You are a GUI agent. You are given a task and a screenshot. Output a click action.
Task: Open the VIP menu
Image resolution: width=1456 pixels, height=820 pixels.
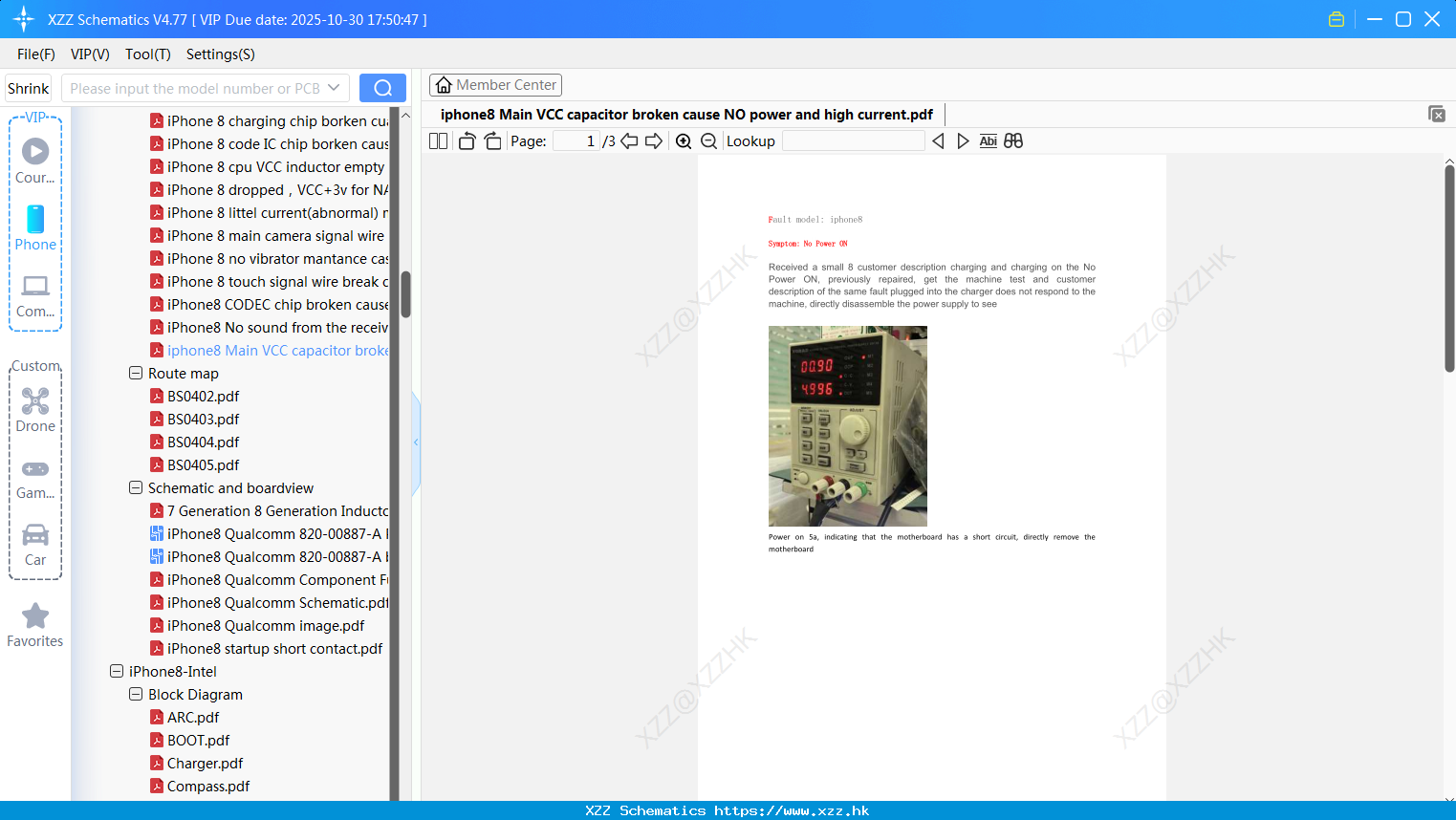(x=90, y=54)
